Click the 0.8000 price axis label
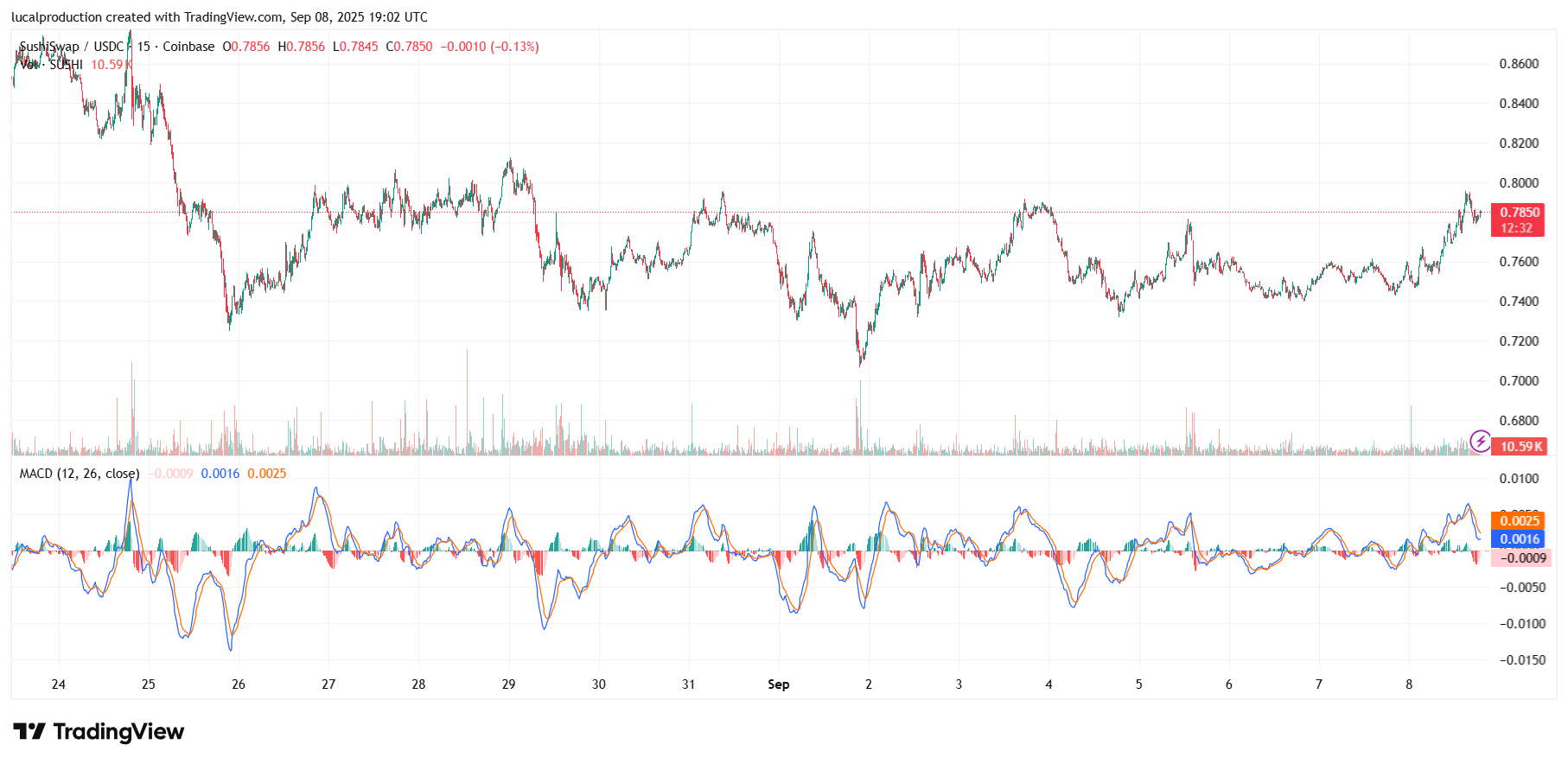 click(x=1519, y=183)
